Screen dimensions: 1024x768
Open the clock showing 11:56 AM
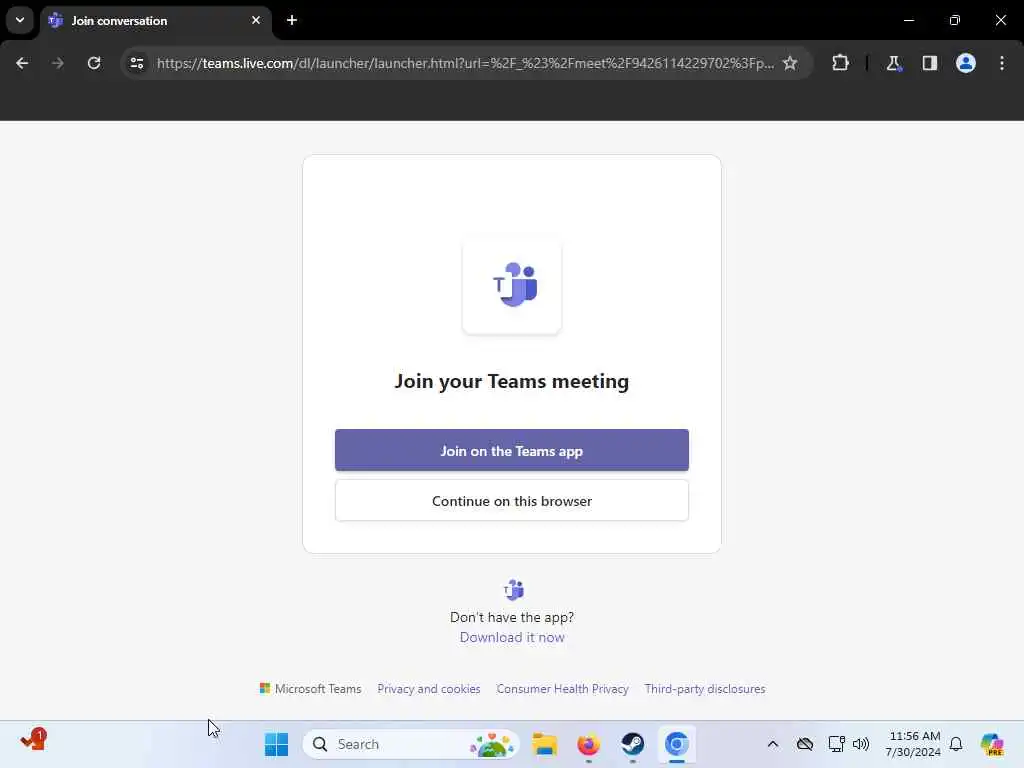tap(913, 744)
